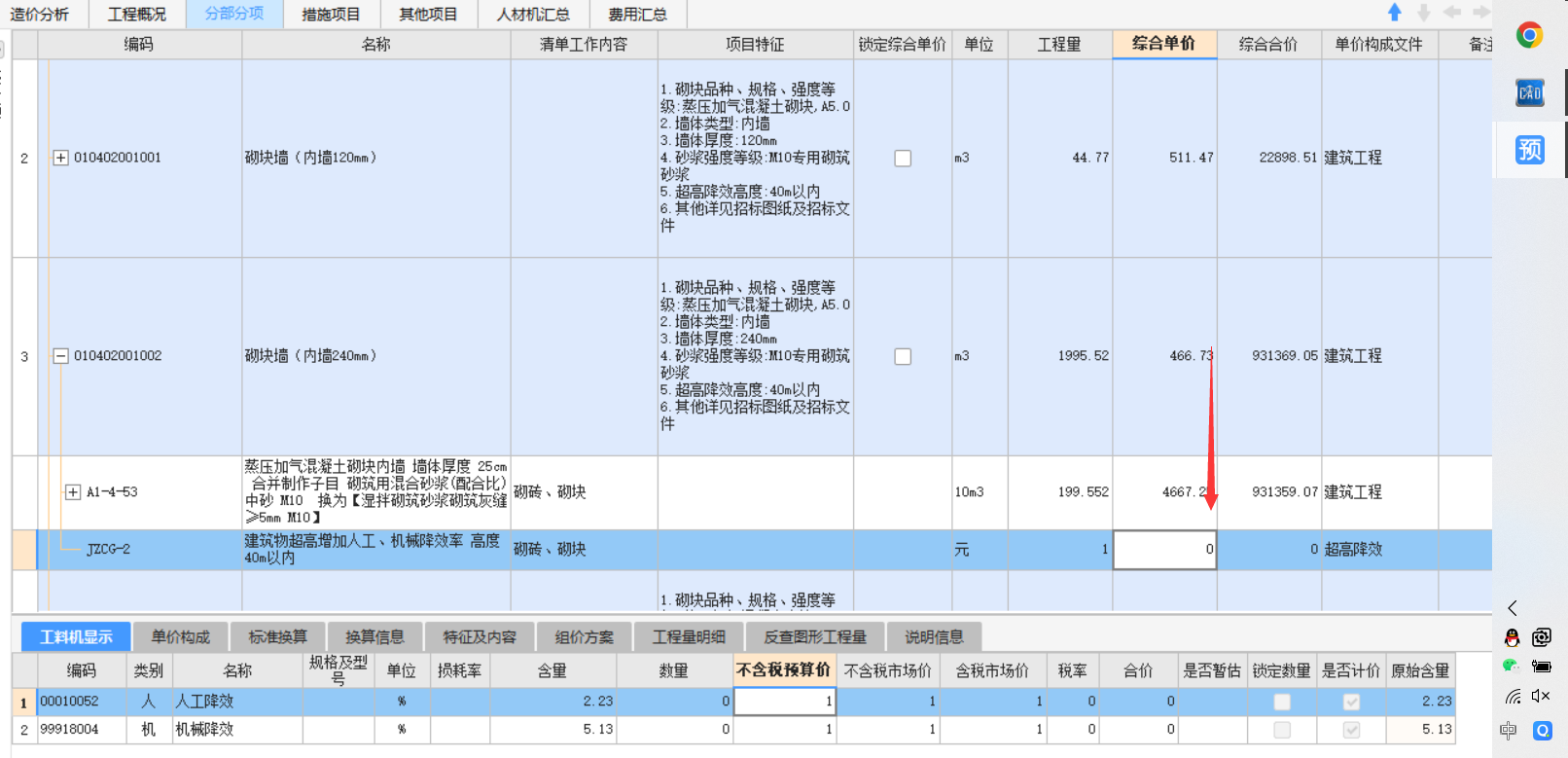Click the 超高降效 file cell
The width and height of the screenshot is (1568, 758).
pos(1379,550)
